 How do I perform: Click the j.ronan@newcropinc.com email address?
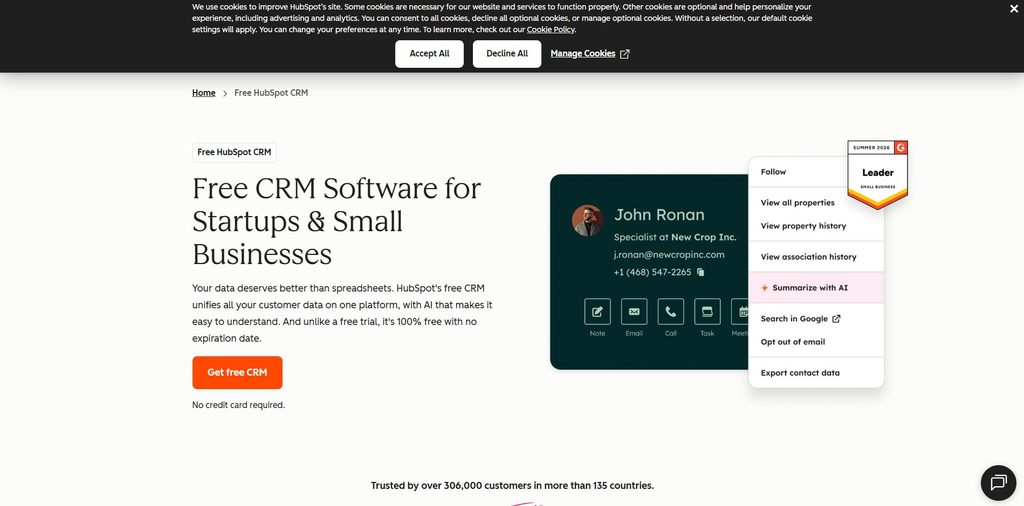669,255
